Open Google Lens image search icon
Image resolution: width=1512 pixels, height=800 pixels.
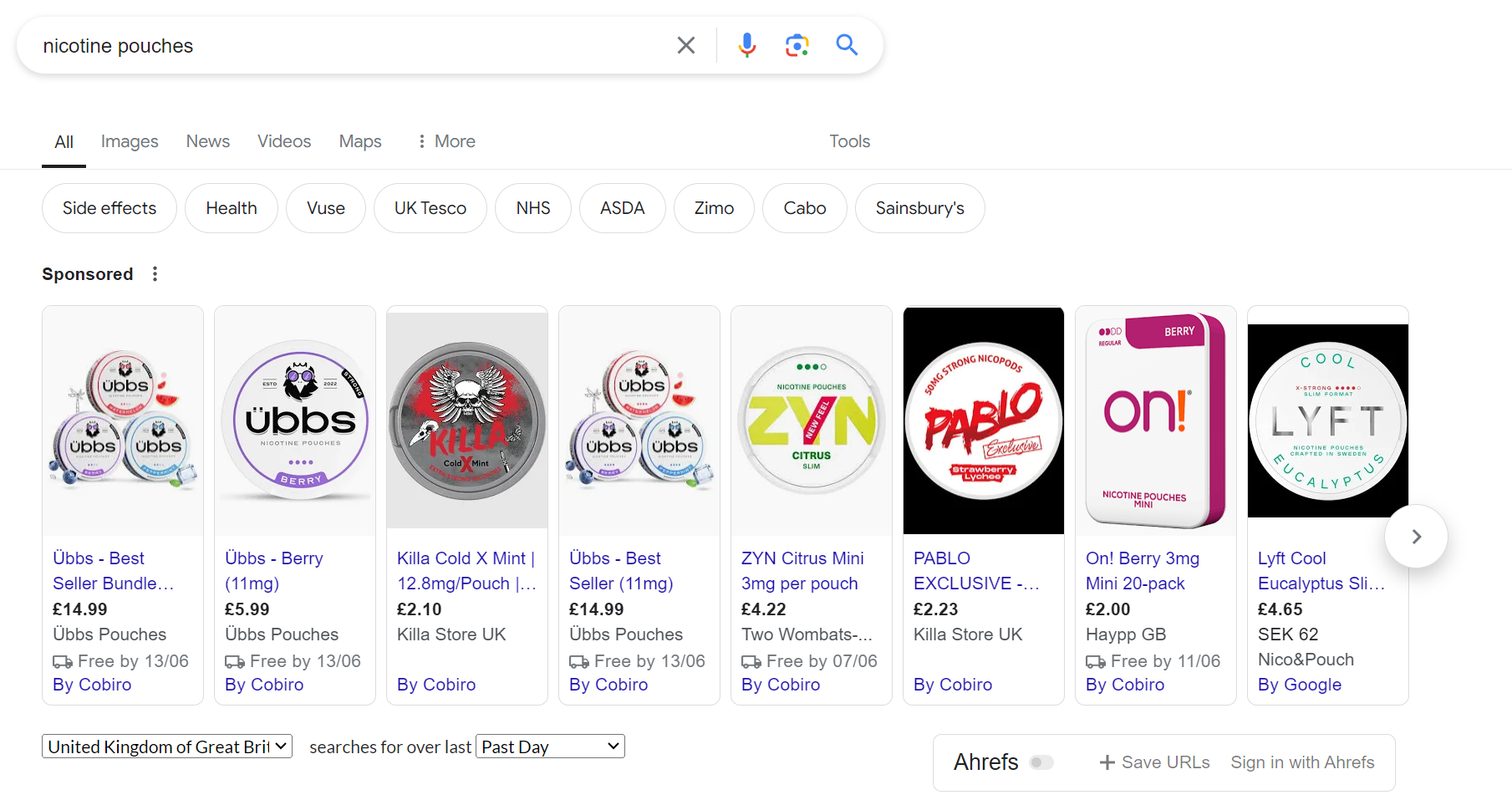pos(797,45)
